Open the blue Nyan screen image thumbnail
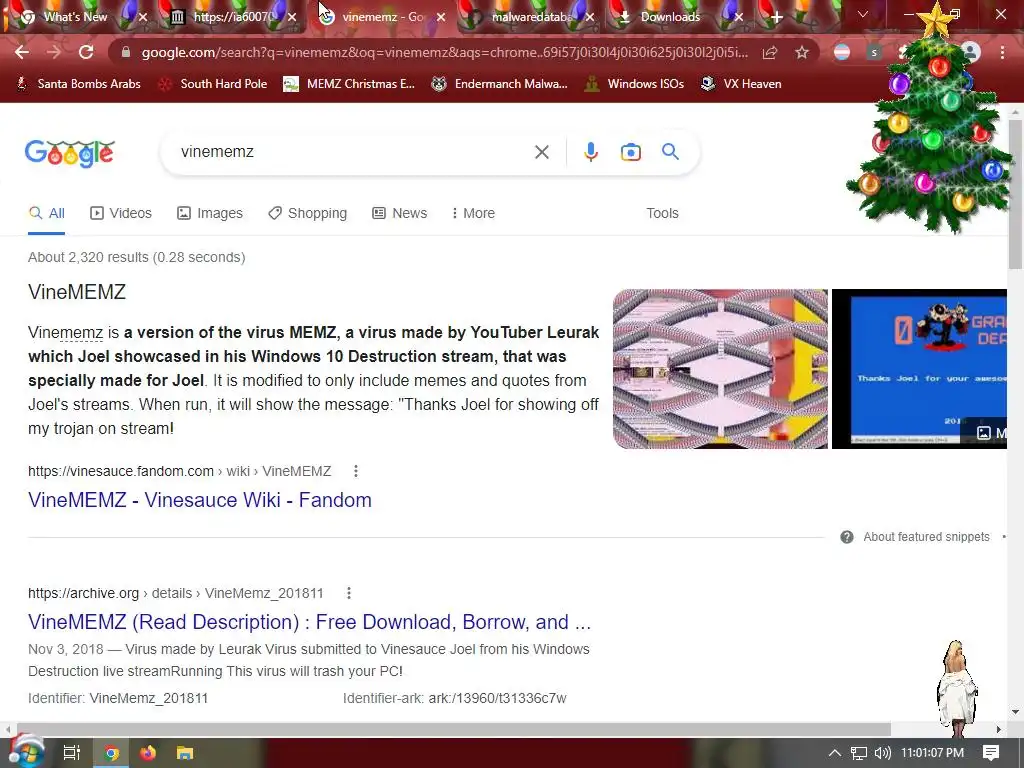This screenshot has height=768, width=1024. pyautogui.click(x=919, y=369)
